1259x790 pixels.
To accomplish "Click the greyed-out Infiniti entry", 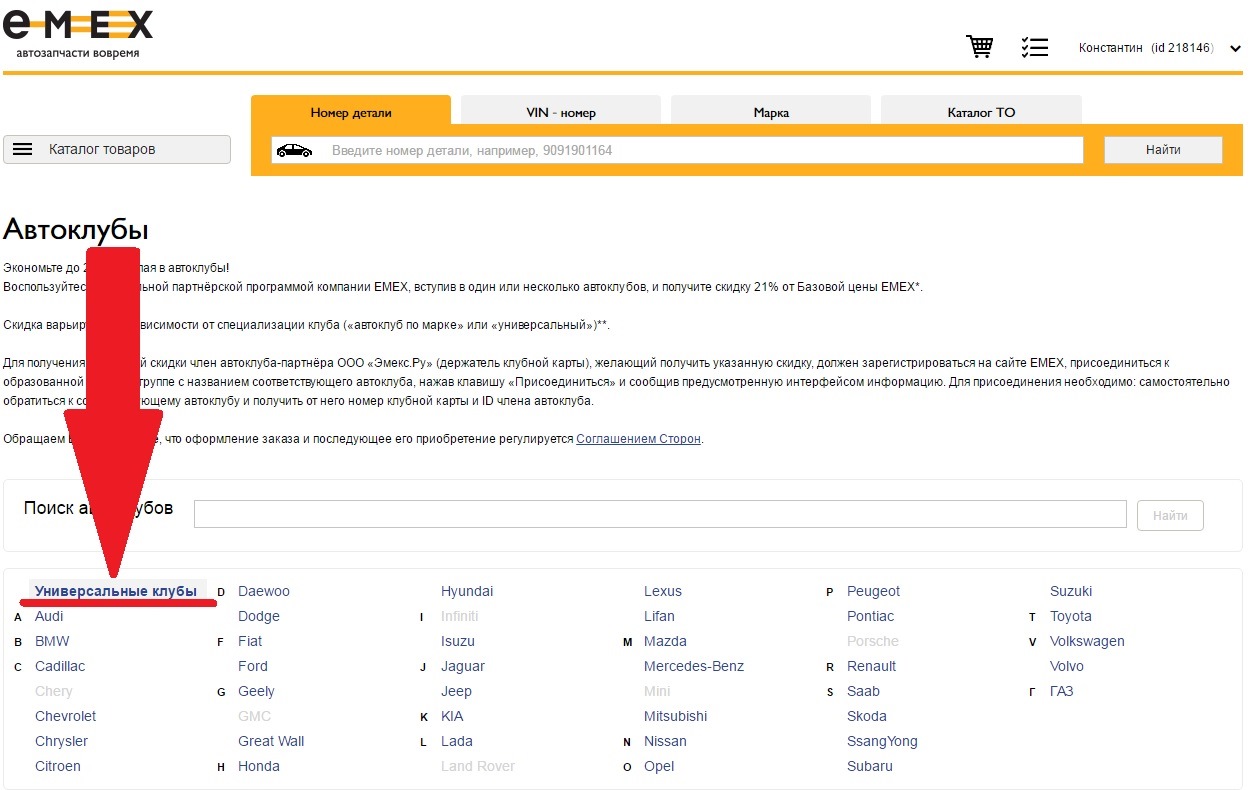I will [x=460, y=616].
